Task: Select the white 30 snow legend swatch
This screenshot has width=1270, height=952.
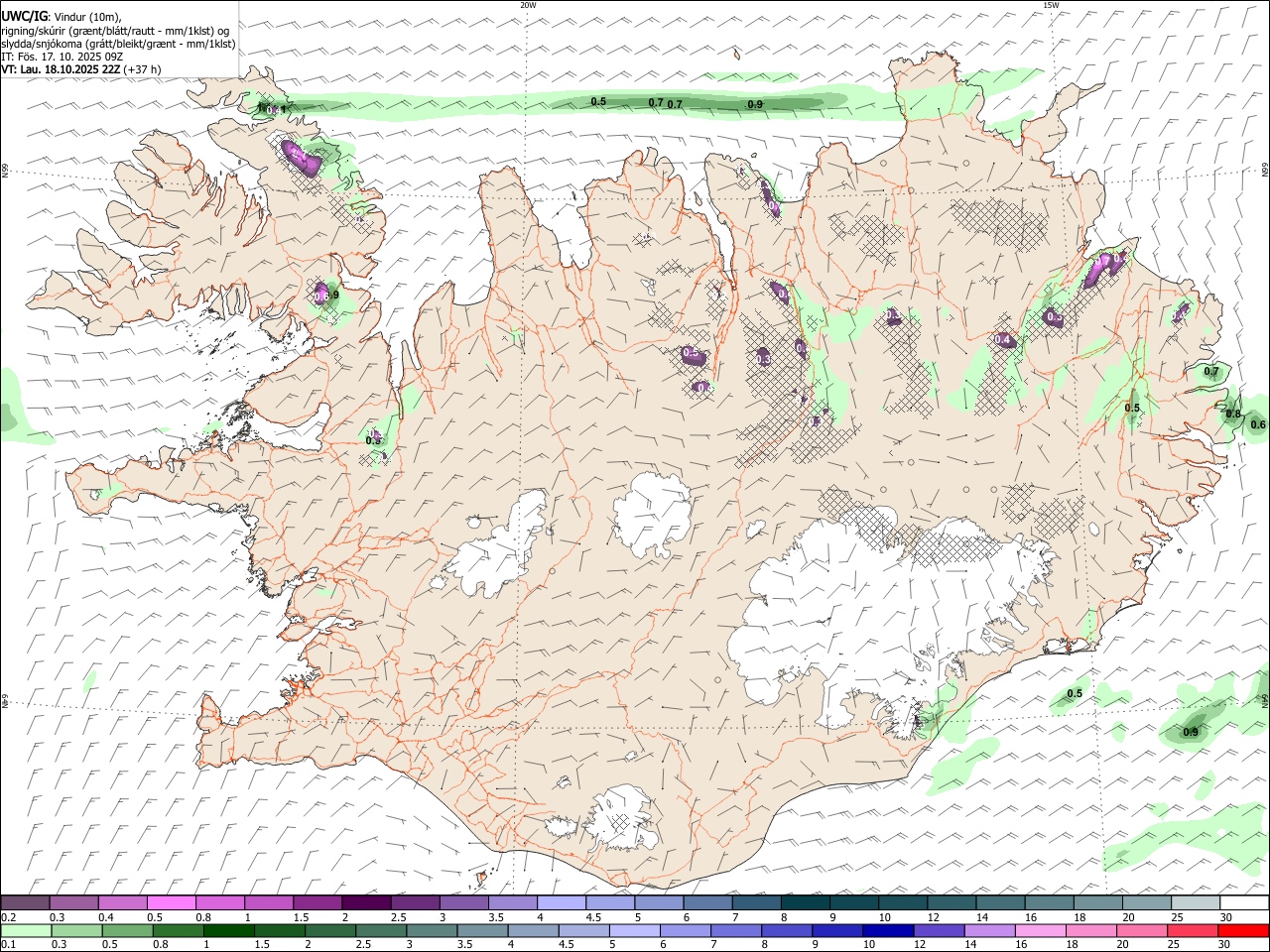Action: click(1243, 902)
